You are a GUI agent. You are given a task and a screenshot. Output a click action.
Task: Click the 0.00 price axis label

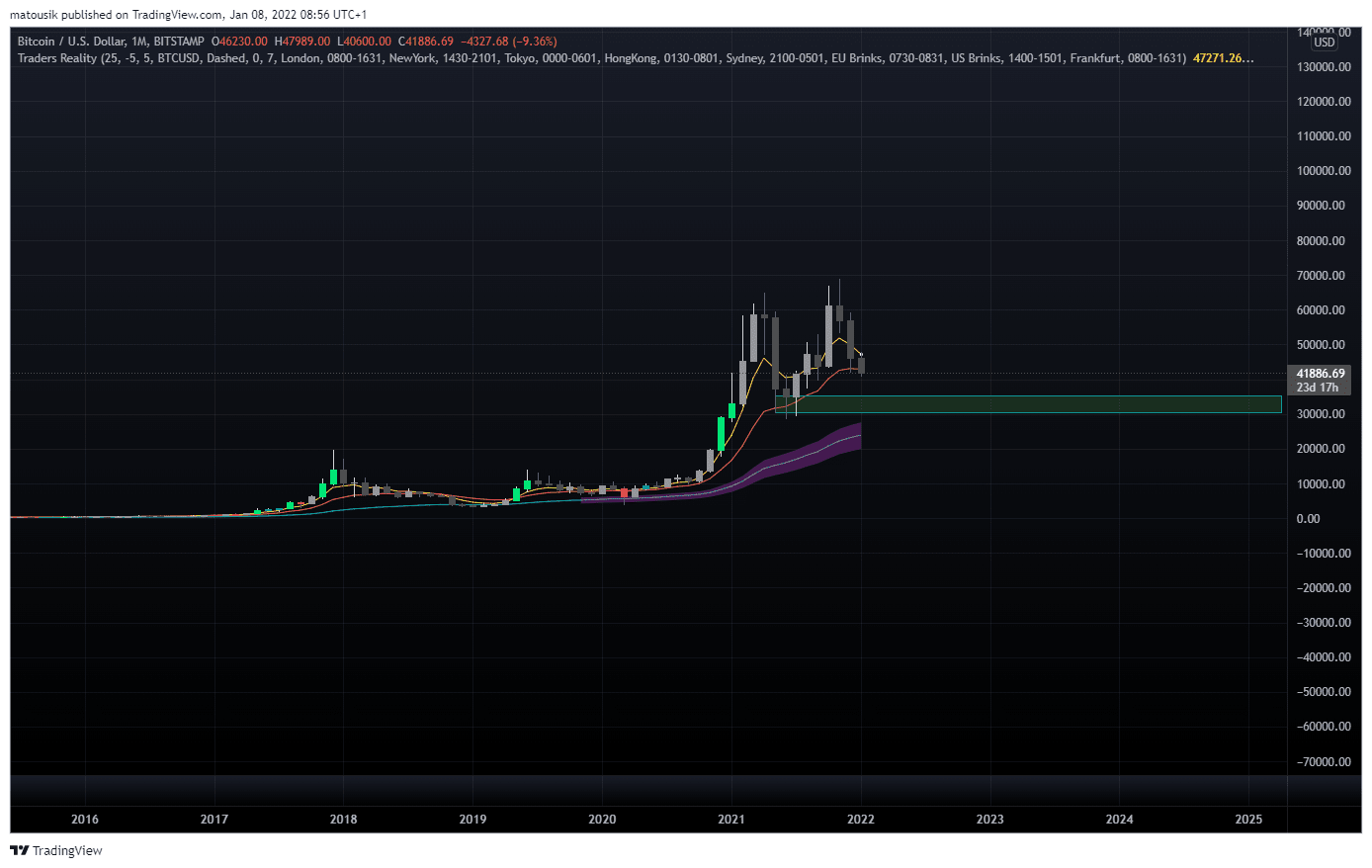tap(1308, 519)
